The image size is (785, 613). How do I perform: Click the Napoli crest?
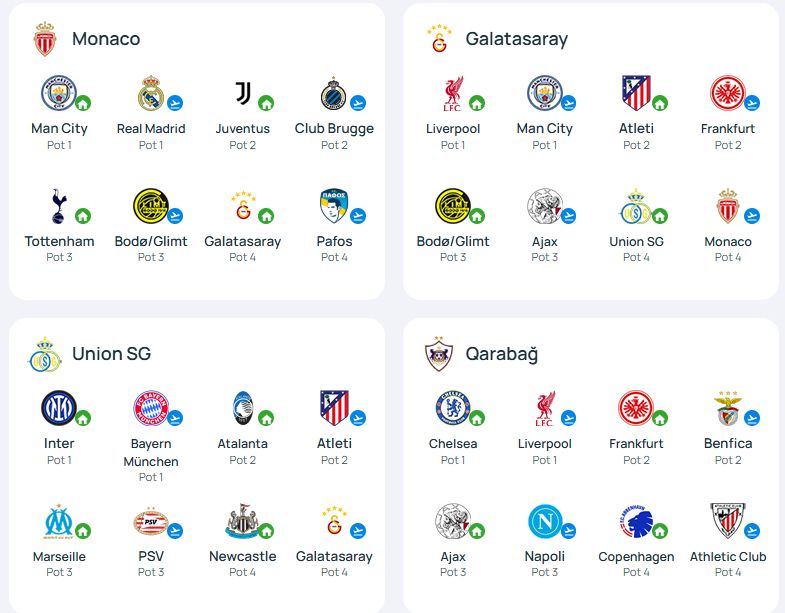(545, 521)
